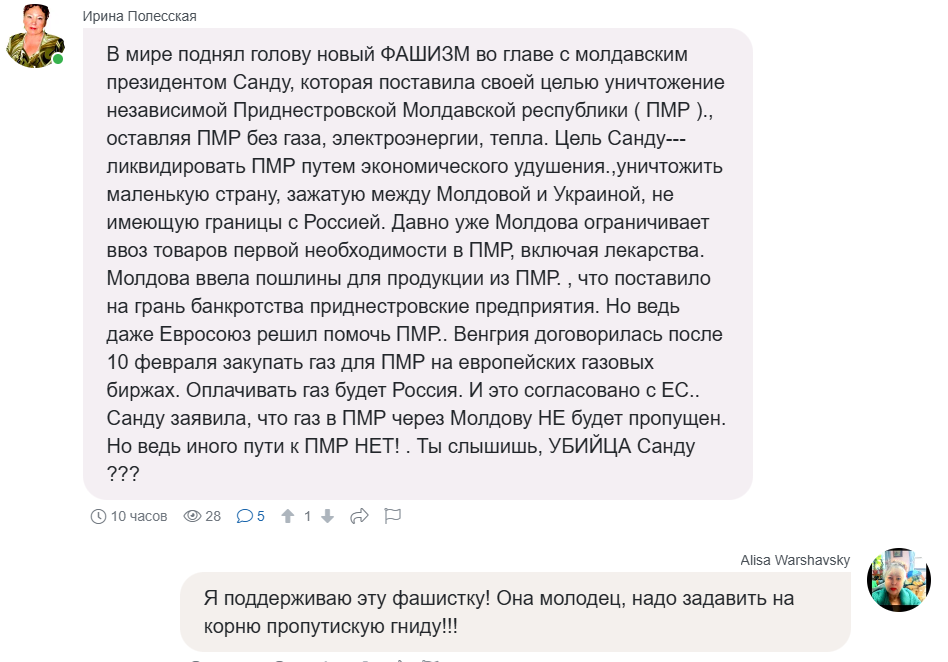Share the first comment via arrow icon
Screen dimensions: 948x662
coord(360,516)
